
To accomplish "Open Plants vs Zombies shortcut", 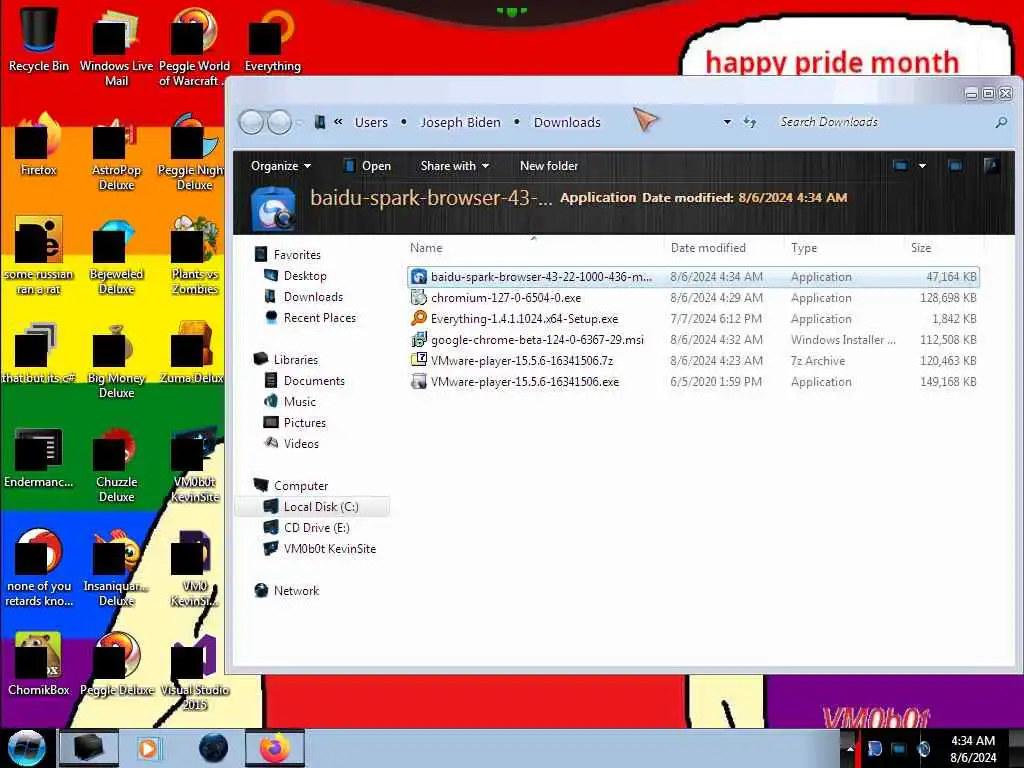I will coord(194,256).
